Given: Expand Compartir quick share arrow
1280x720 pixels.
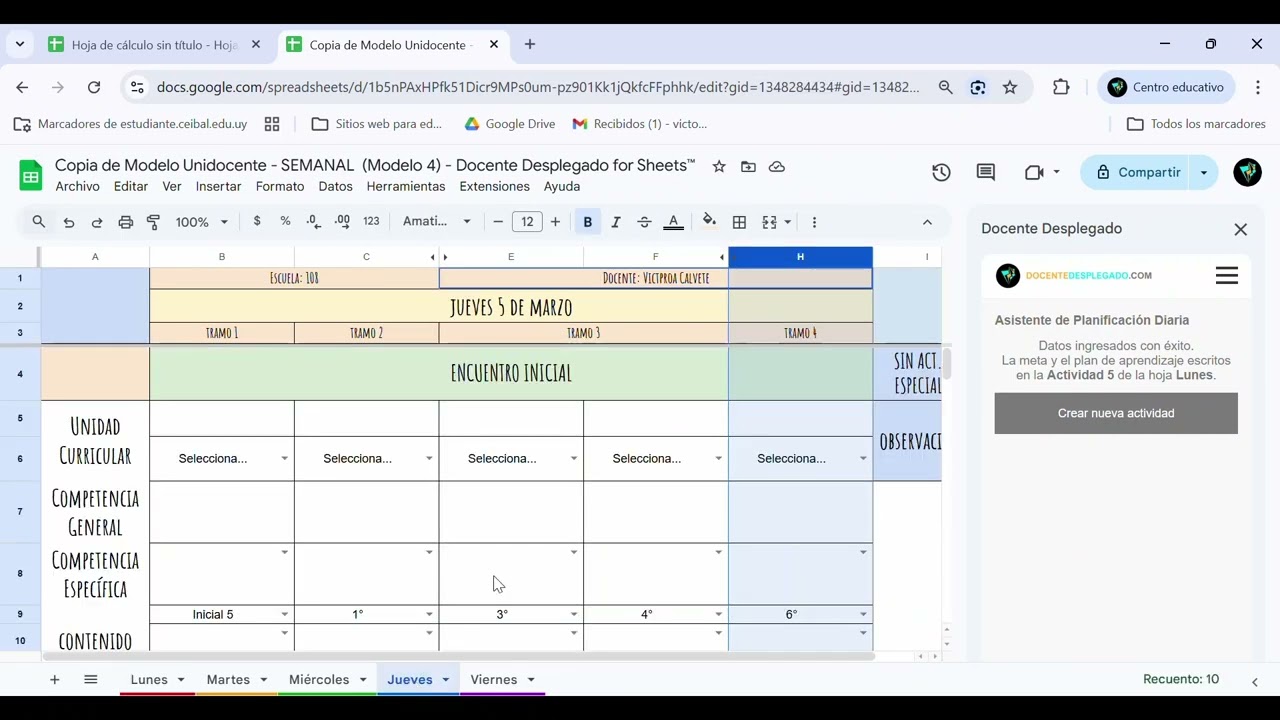Looking at the screenshot, I should point(1204,172).
